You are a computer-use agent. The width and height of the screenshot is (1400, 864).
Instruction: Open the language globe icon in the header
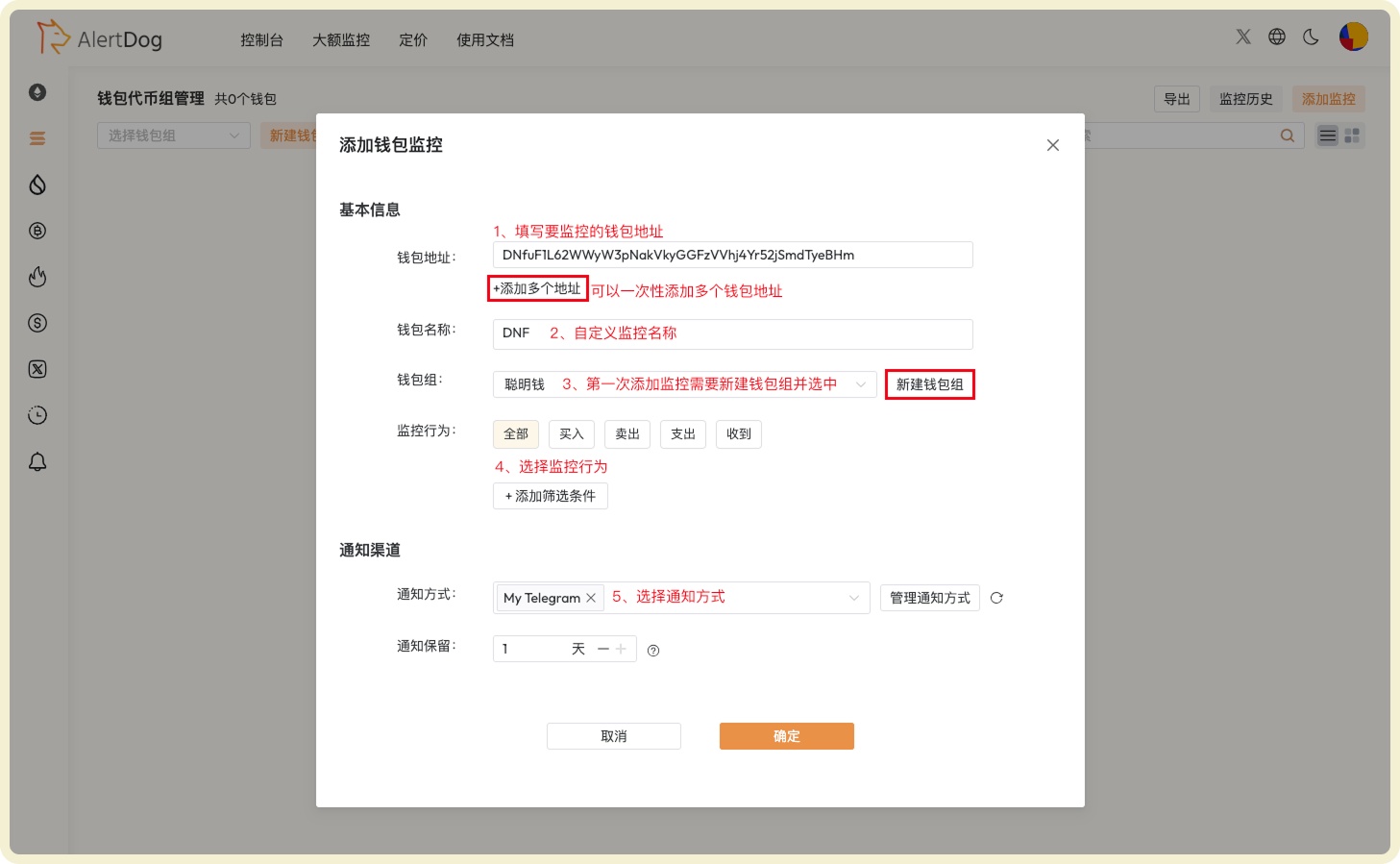pyautogui.click(x=1277, y=37)
